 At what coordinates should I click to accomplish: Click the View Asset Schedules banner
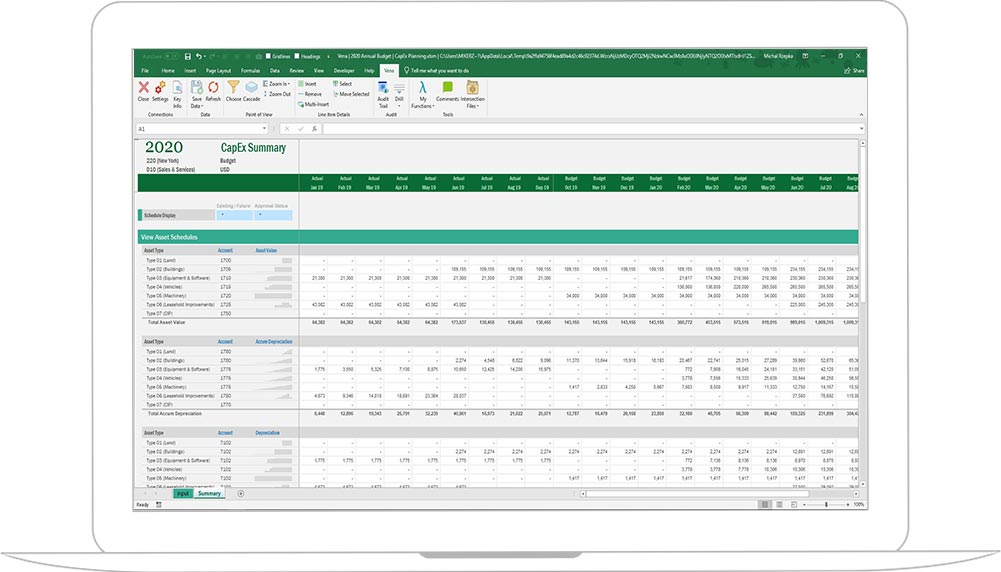click(x=498, y=237)
